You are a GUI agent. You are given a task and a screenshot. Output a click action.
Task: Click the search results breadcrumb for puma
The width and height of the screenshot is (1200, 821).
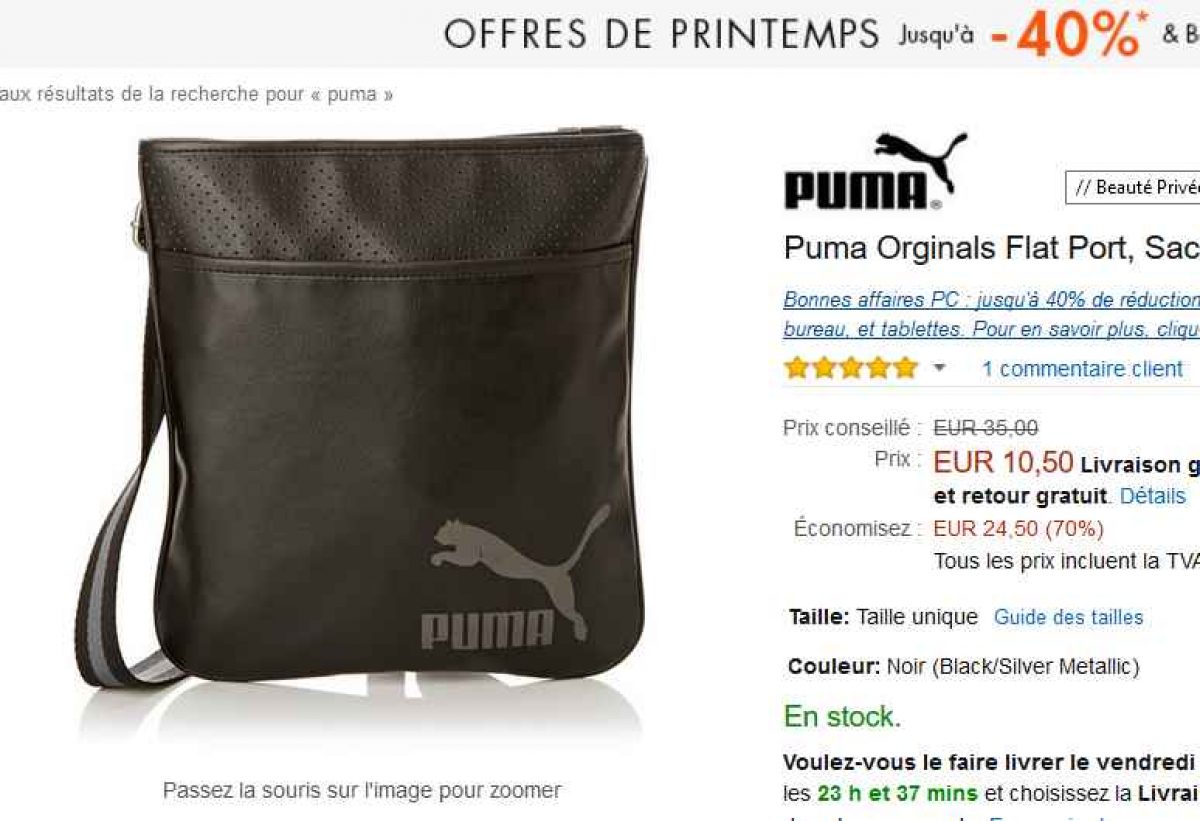(x=197, y=95)
